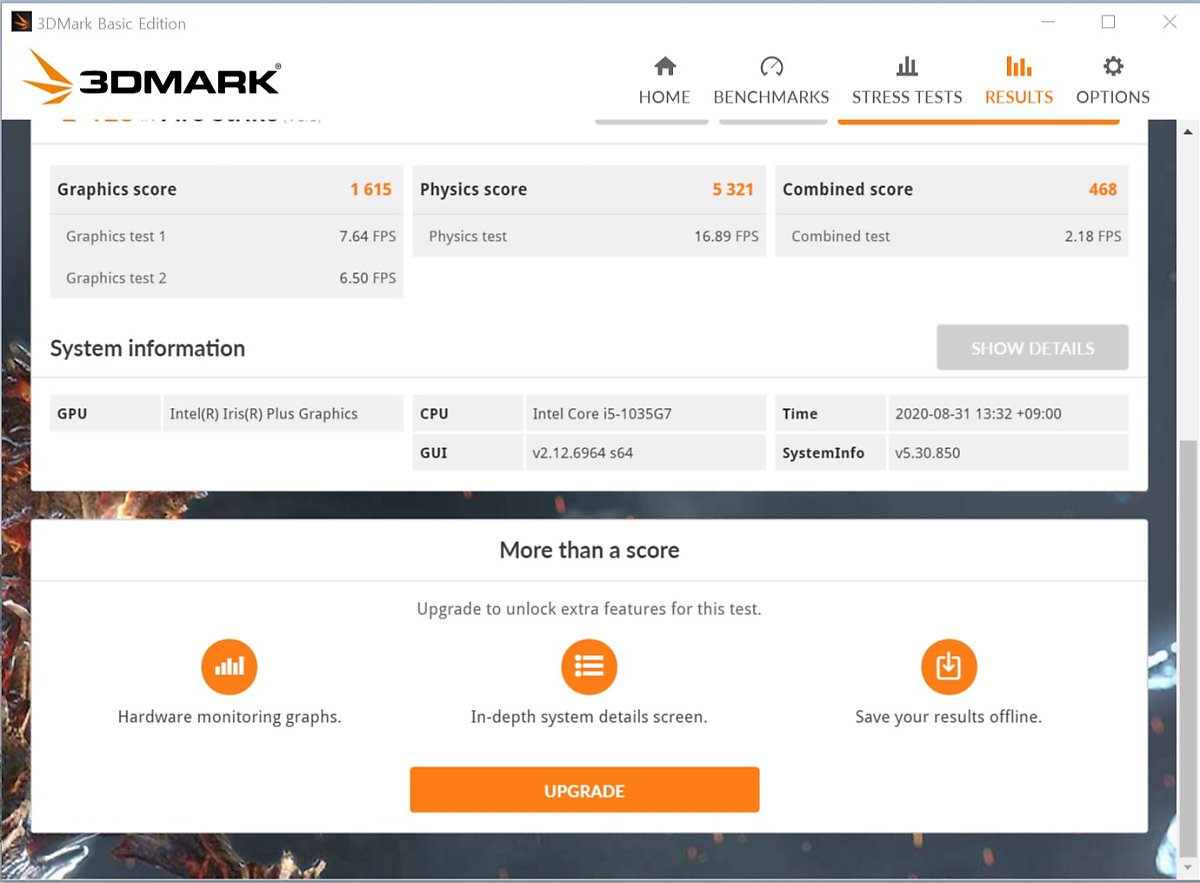Viewport: 1200px width, 883px height.
Task: Click the Graphics score value 1 615
Action: [371, 189]
